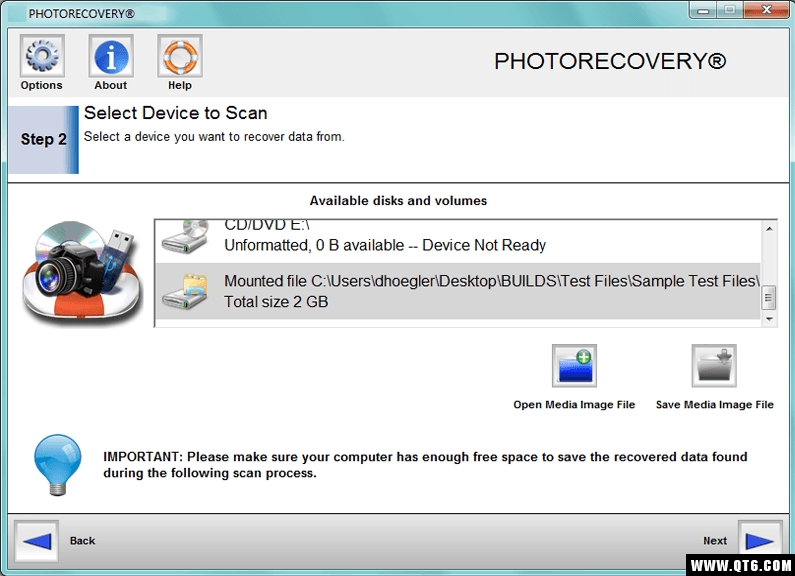
Task: Open the Options gear icon
Action: (42, 56)
